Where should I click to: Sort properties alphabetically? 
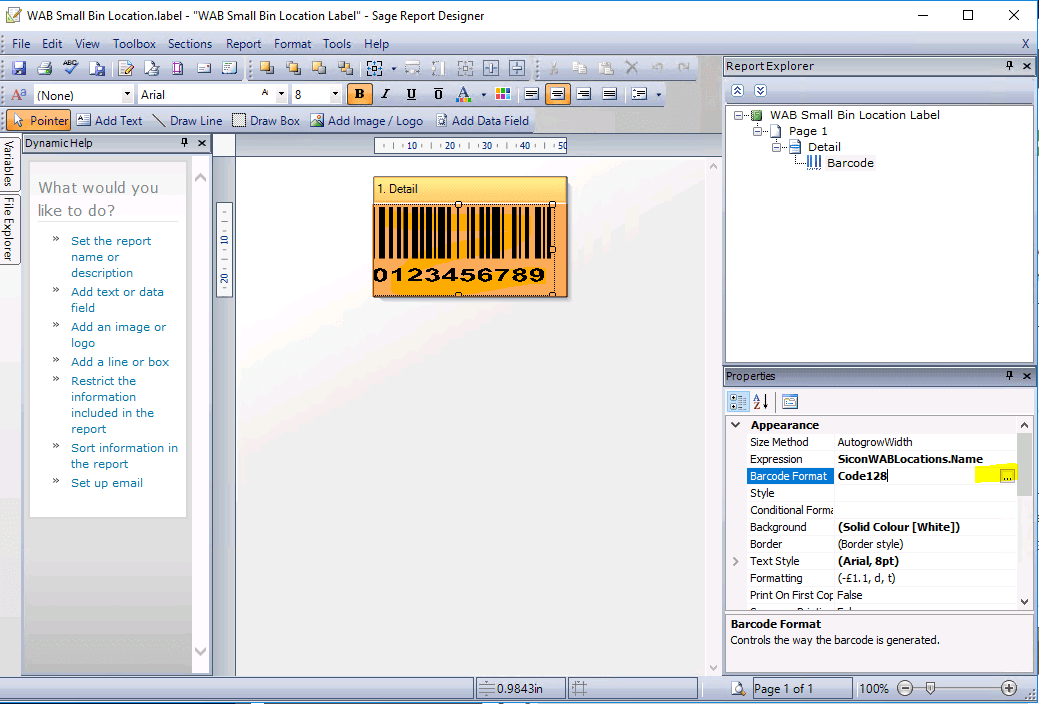761,402
